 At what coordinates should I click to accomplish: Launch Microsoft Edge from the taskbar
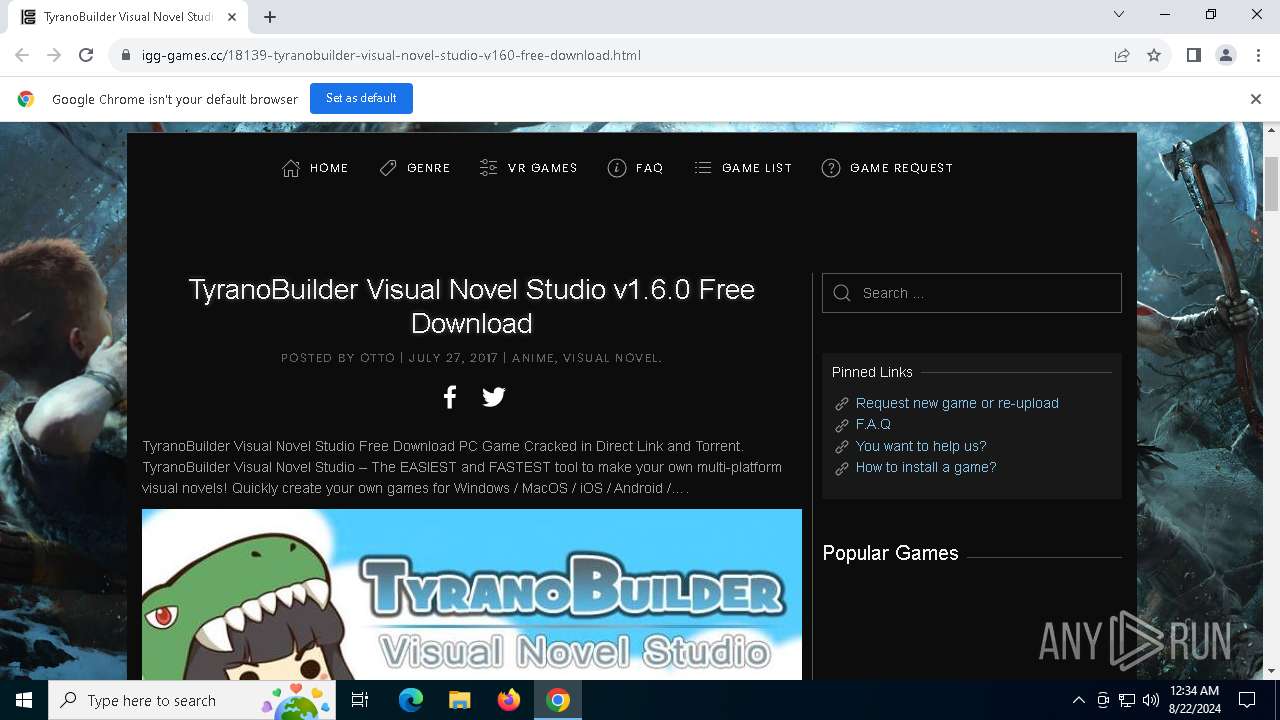tap(411, 700)
